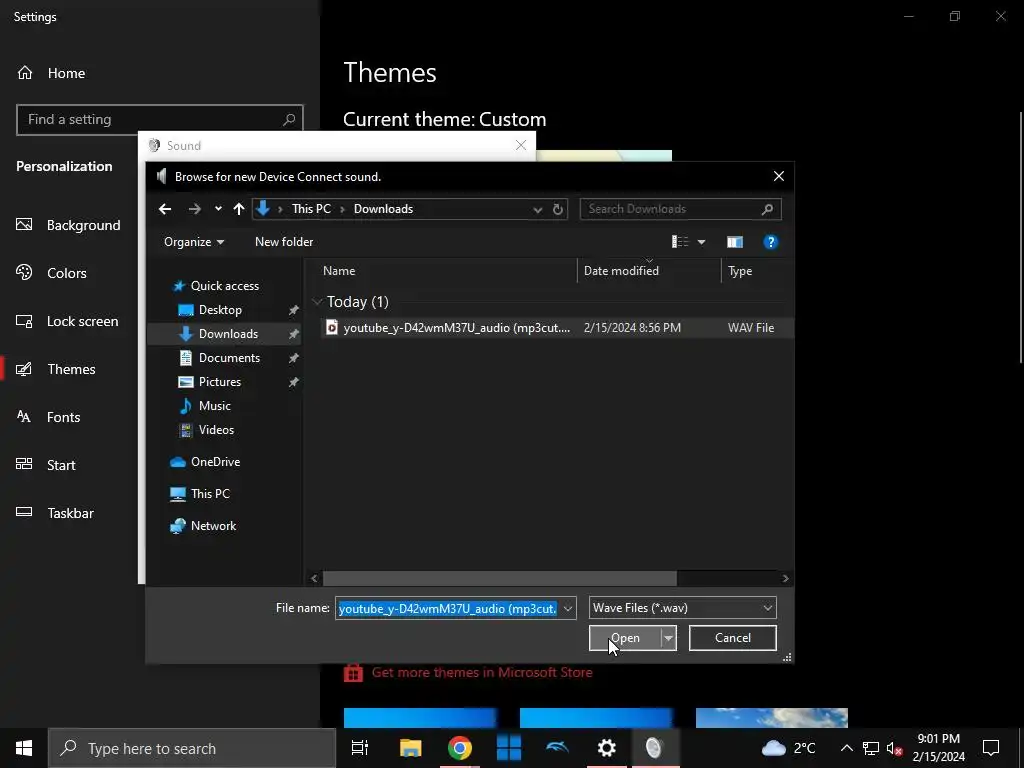
Task: Click the taskbar Type here to search box
Action: pyautogui.click(x=192, y=748)
